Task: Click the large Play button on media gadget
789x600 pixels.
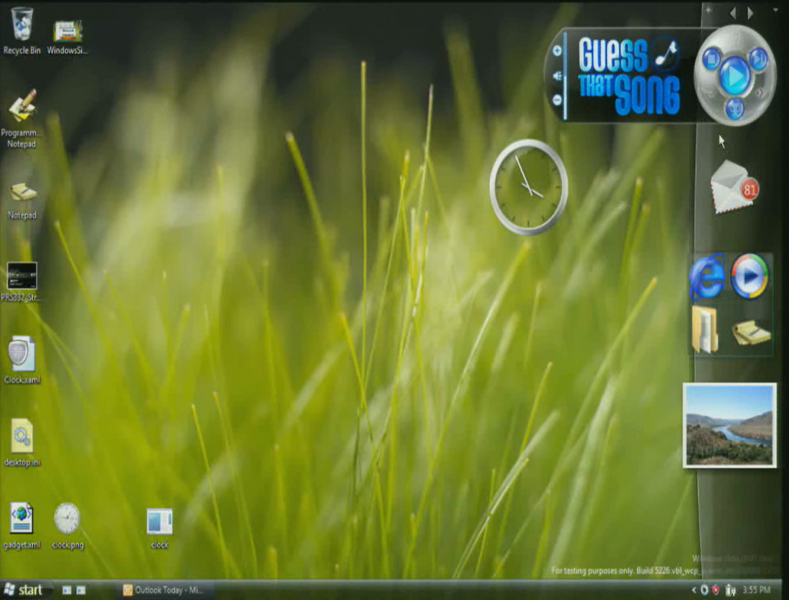Action: [735, 76]
